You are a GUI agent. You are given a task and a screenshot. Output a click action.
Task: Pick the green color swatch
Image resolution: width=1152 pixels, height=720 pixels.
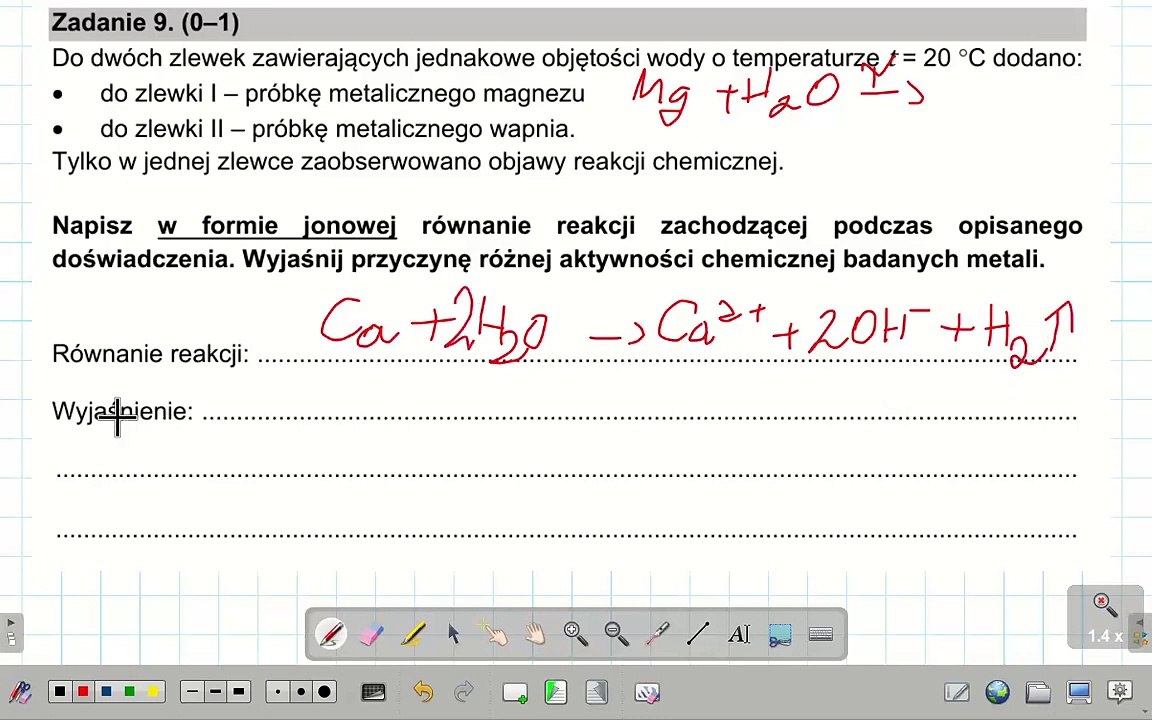pyautogui.click(x=130, y=691)
